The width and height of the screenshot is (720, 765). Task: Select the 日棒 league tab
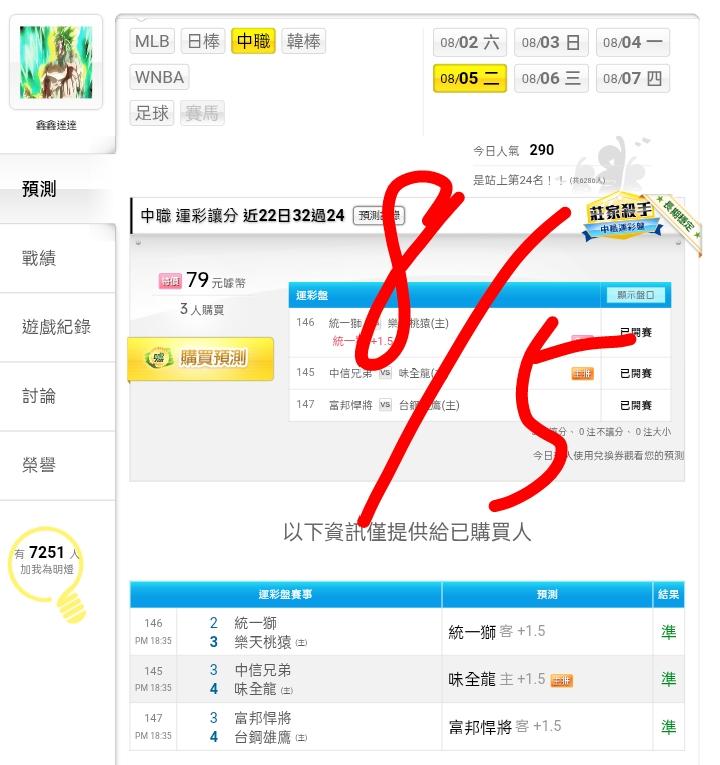pyautogui.click(x=203, y=41)
